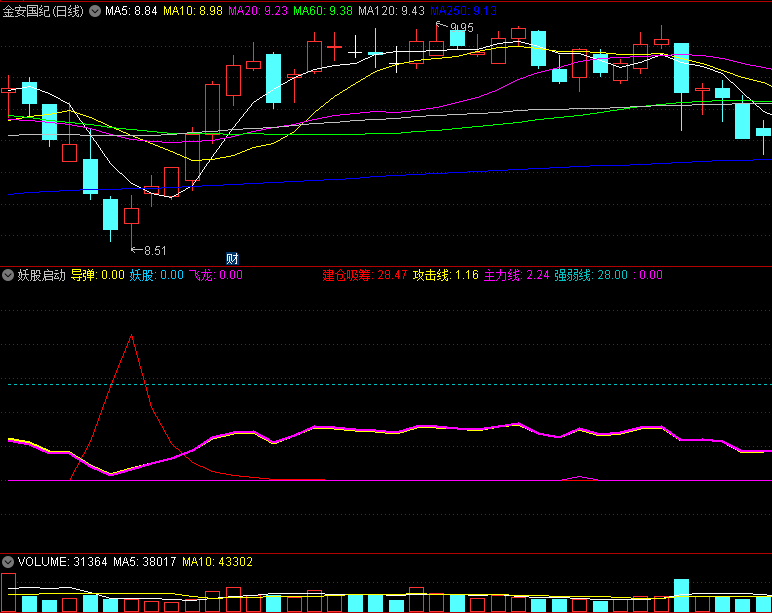Click the 主力线: 2.24 value
The width and height of the screenshot is (772, 613).
pos(516,275)
